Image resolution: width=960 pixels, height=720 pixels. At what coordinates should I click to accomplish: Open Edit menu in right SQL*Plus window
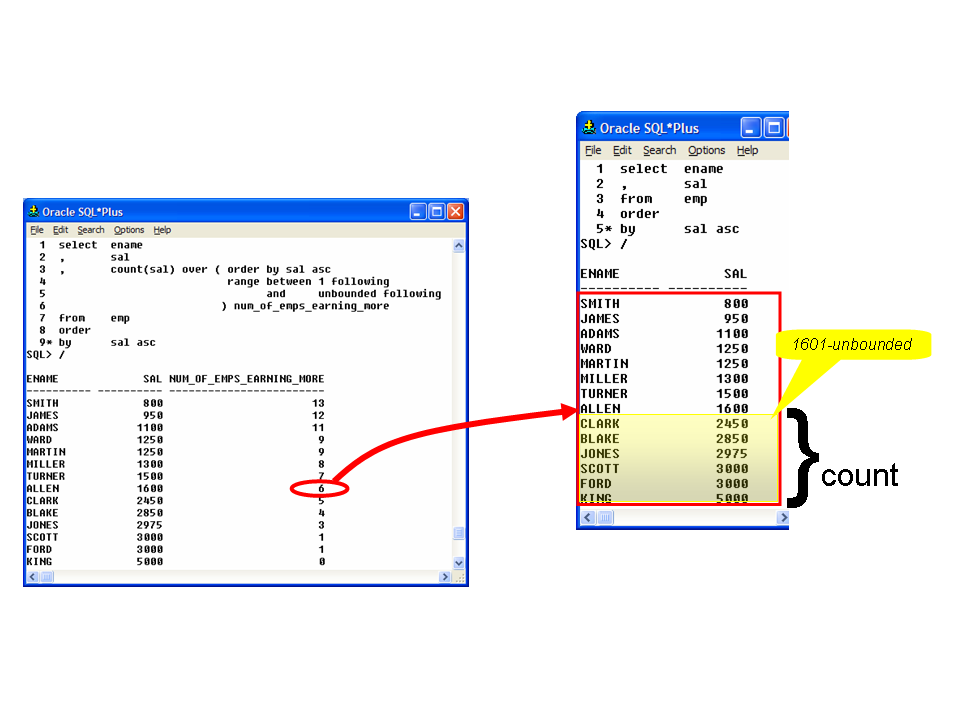[622, 151]
